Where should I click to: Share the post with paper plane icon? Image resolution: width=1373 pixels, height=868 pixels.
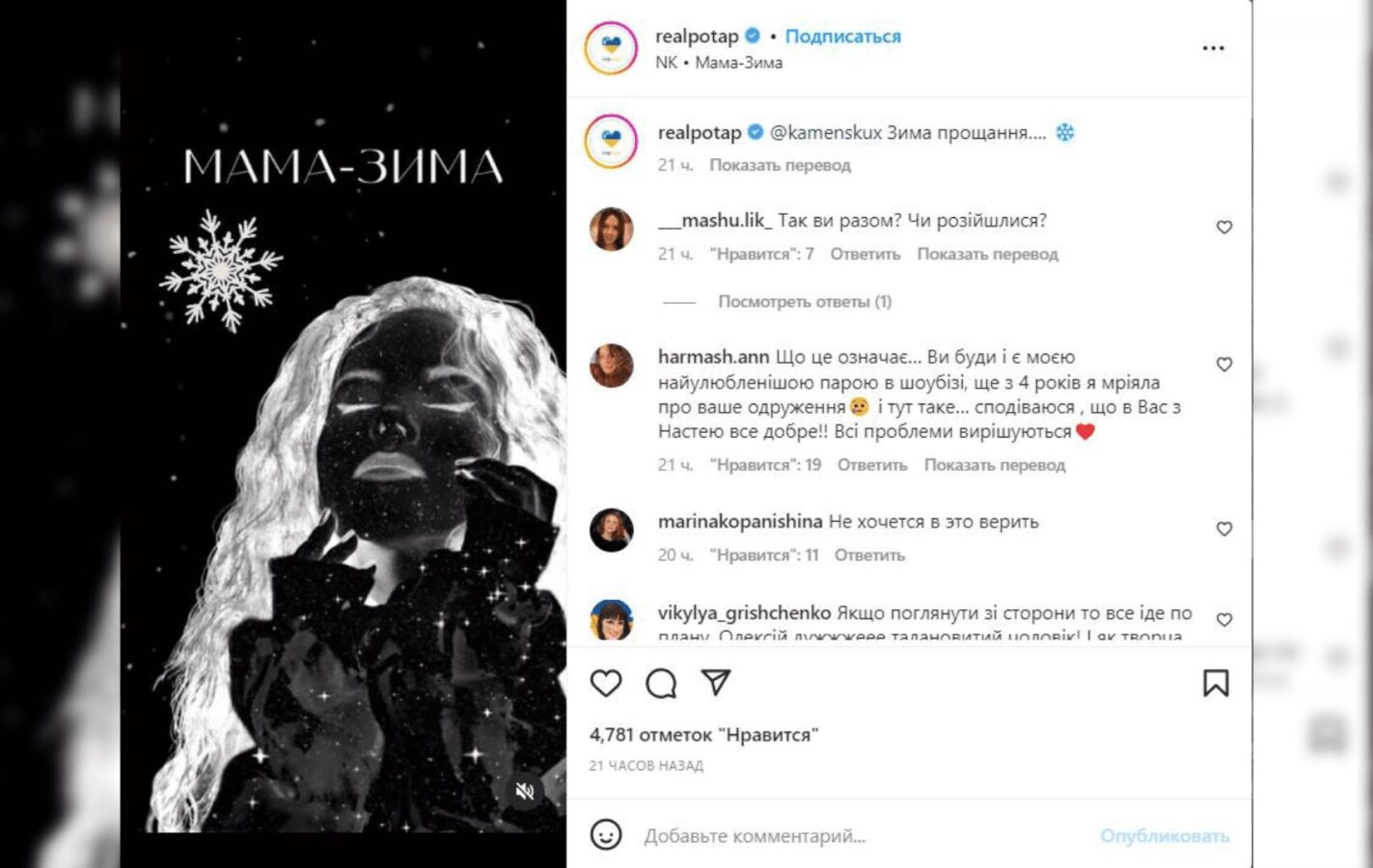pos(716,682)
